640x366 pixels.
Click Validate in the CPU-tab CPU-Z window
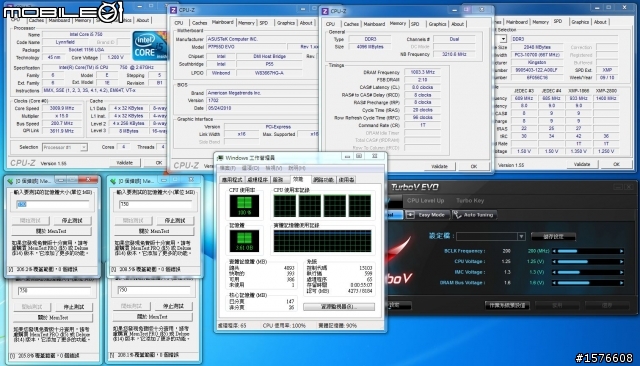[x=124, y=163]
